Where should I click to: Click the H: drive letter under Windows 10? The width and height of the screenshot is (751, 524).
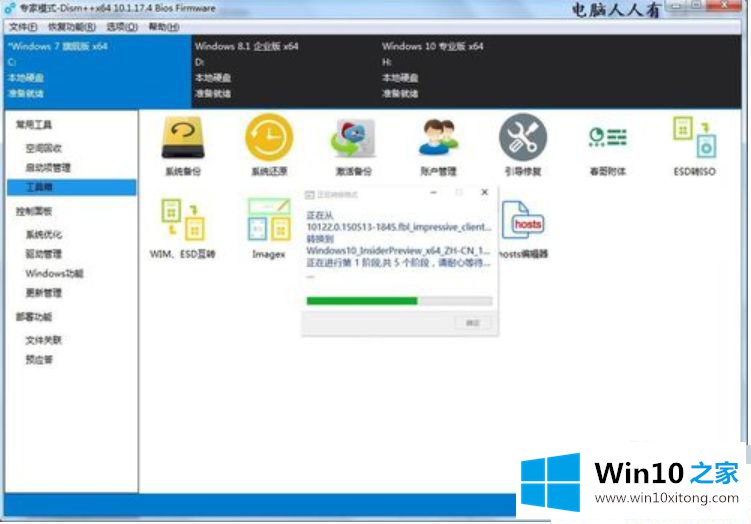coord(387,62)
